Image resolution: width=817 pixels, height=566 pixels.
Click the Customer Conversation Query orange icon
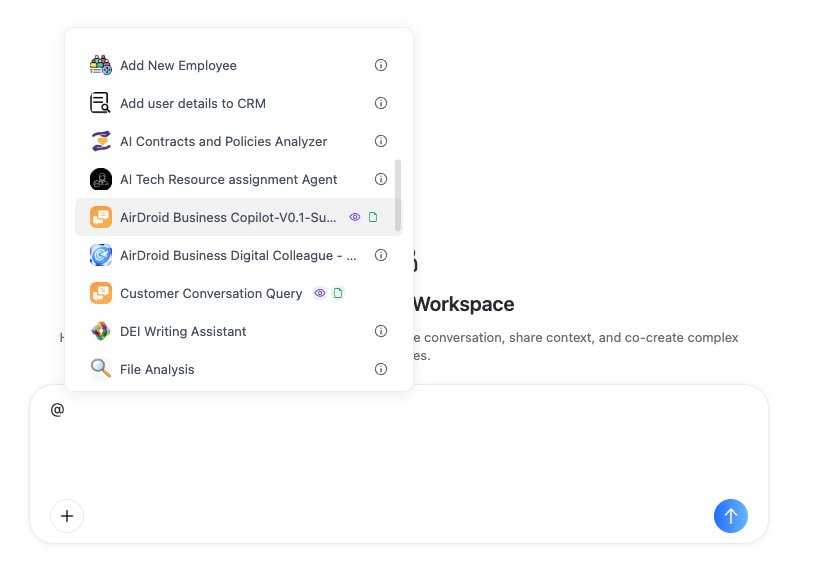[x=101, y=293]
